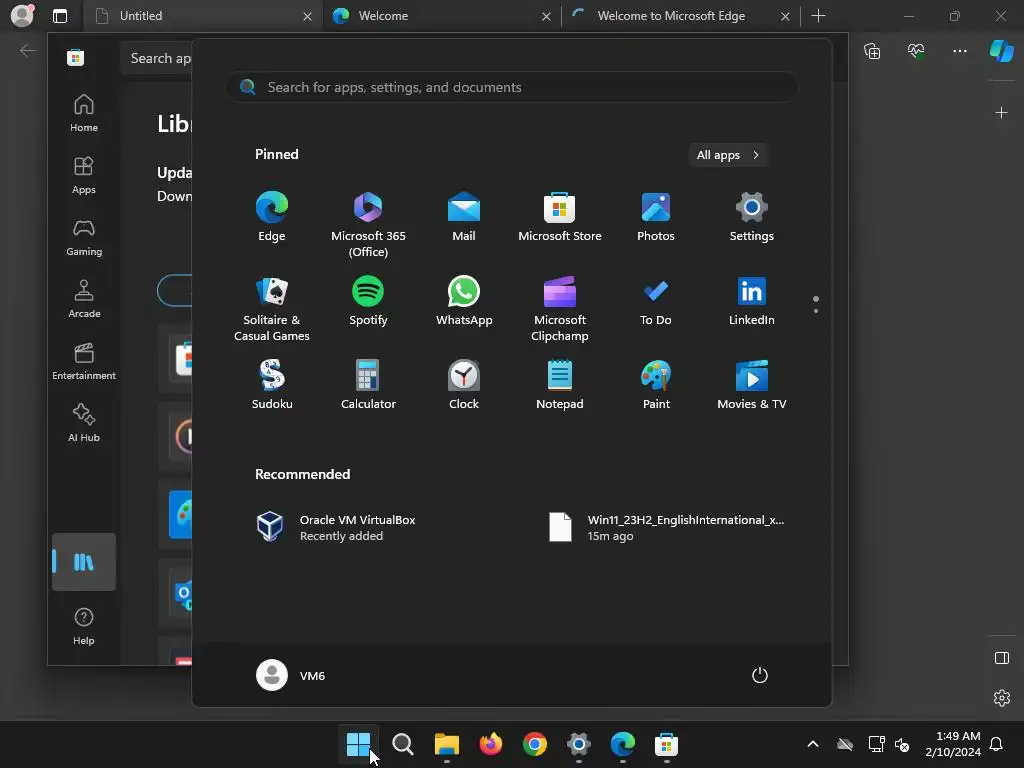Launch Notepad

pyautogui.click(x=560, y=385)
